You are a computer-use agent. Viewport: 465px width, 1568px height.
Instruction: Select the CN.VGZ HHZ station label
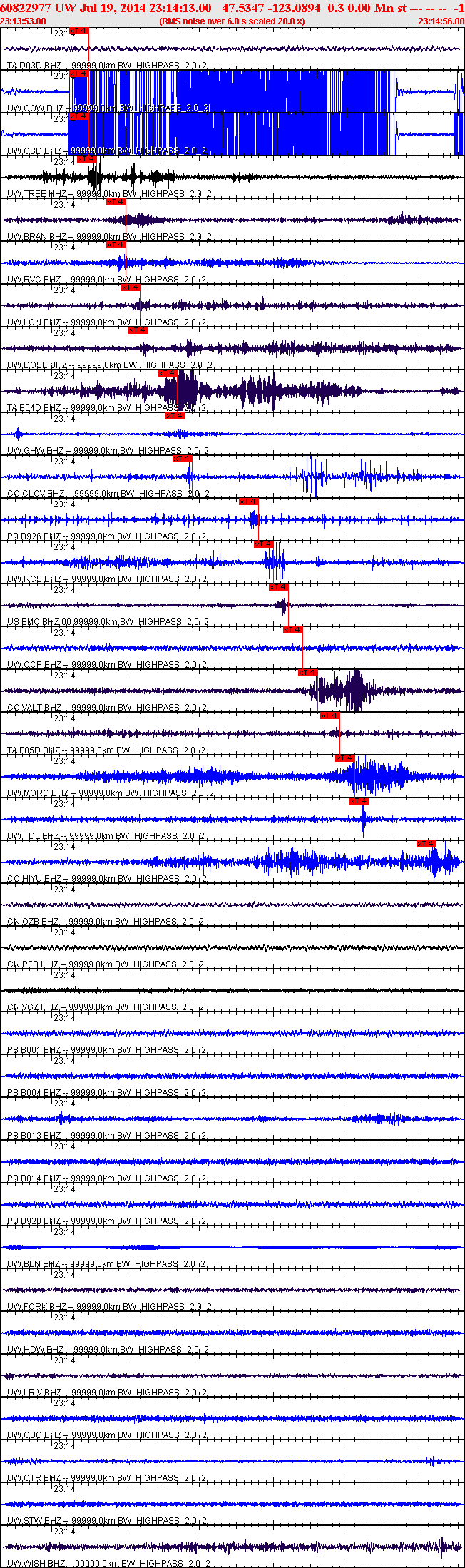(x=34, y=1007)
